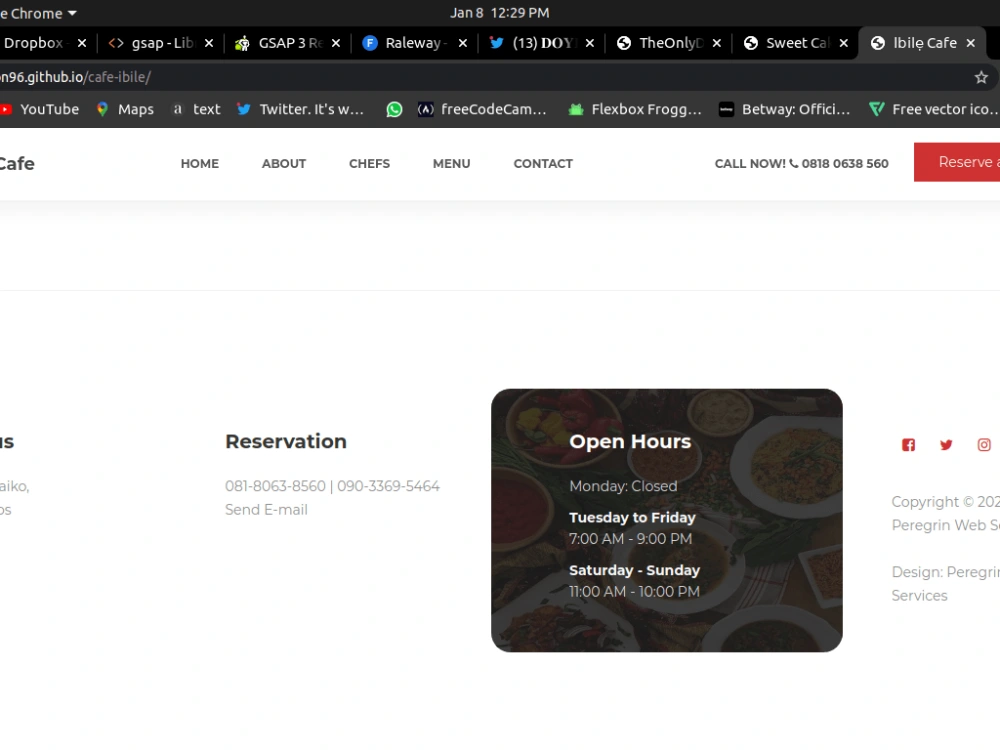
Task: Close the TheOnlyD tab
Action: pos(716,43)
